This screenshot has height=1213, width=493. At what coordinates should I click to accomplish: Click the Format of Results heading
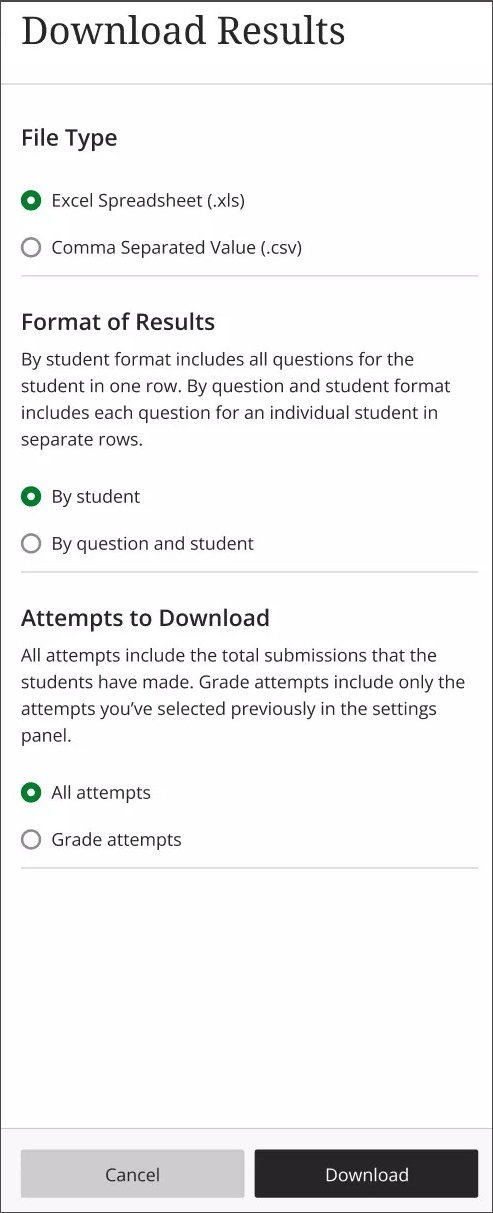(118, 322)
